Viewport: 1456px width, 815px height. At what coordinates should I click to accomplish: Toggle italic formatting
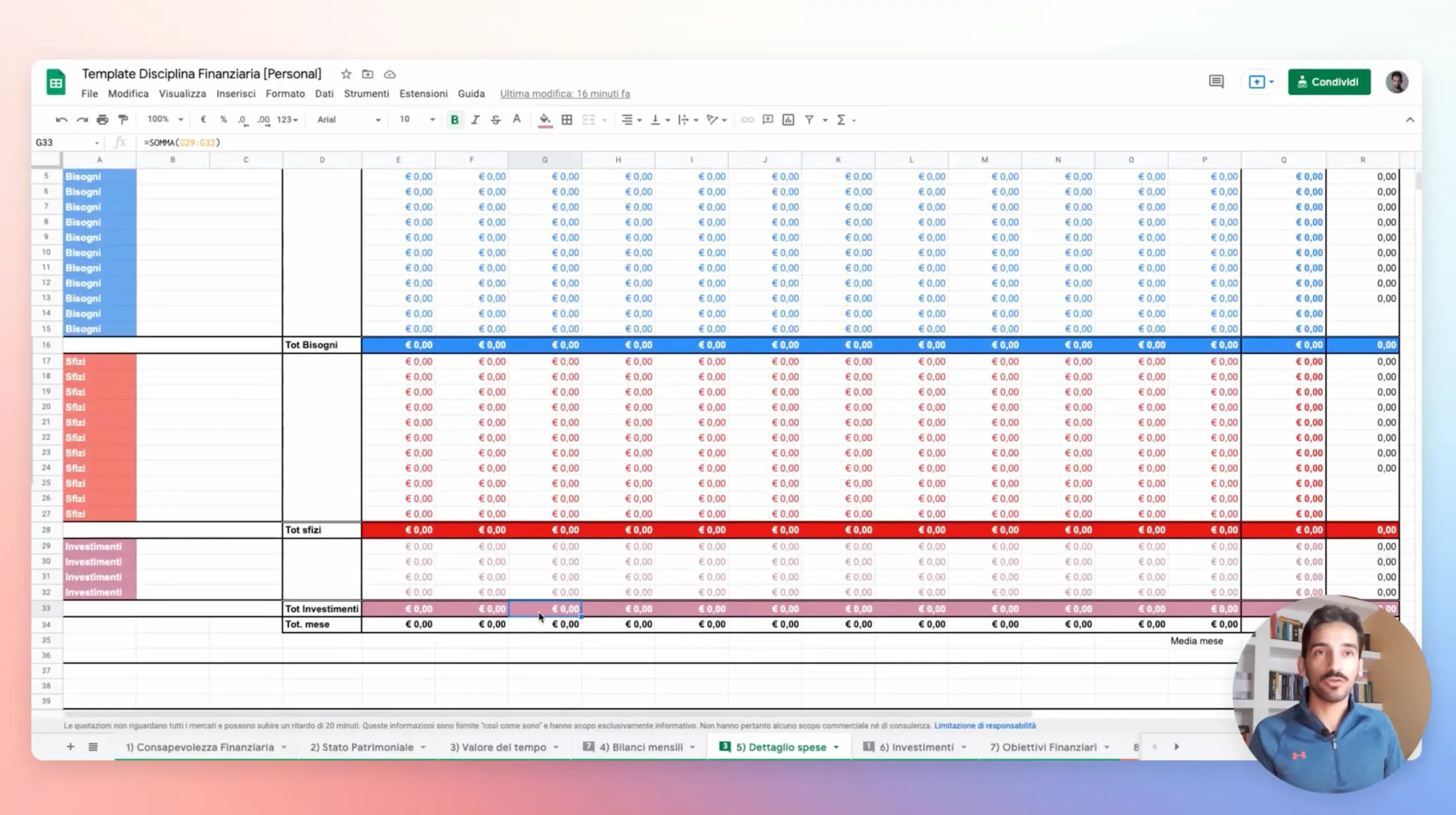(475, 120)
